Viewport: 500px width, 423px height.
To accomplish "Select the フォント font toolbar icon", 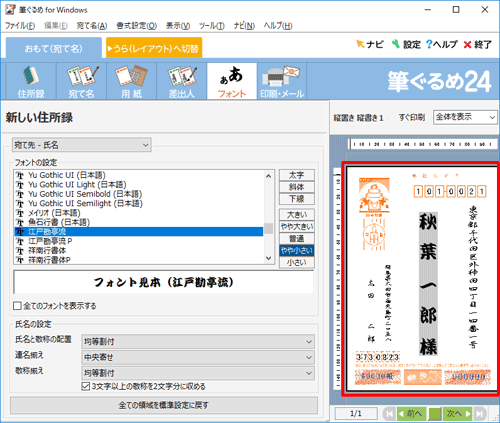I will (x=232, y=81).
